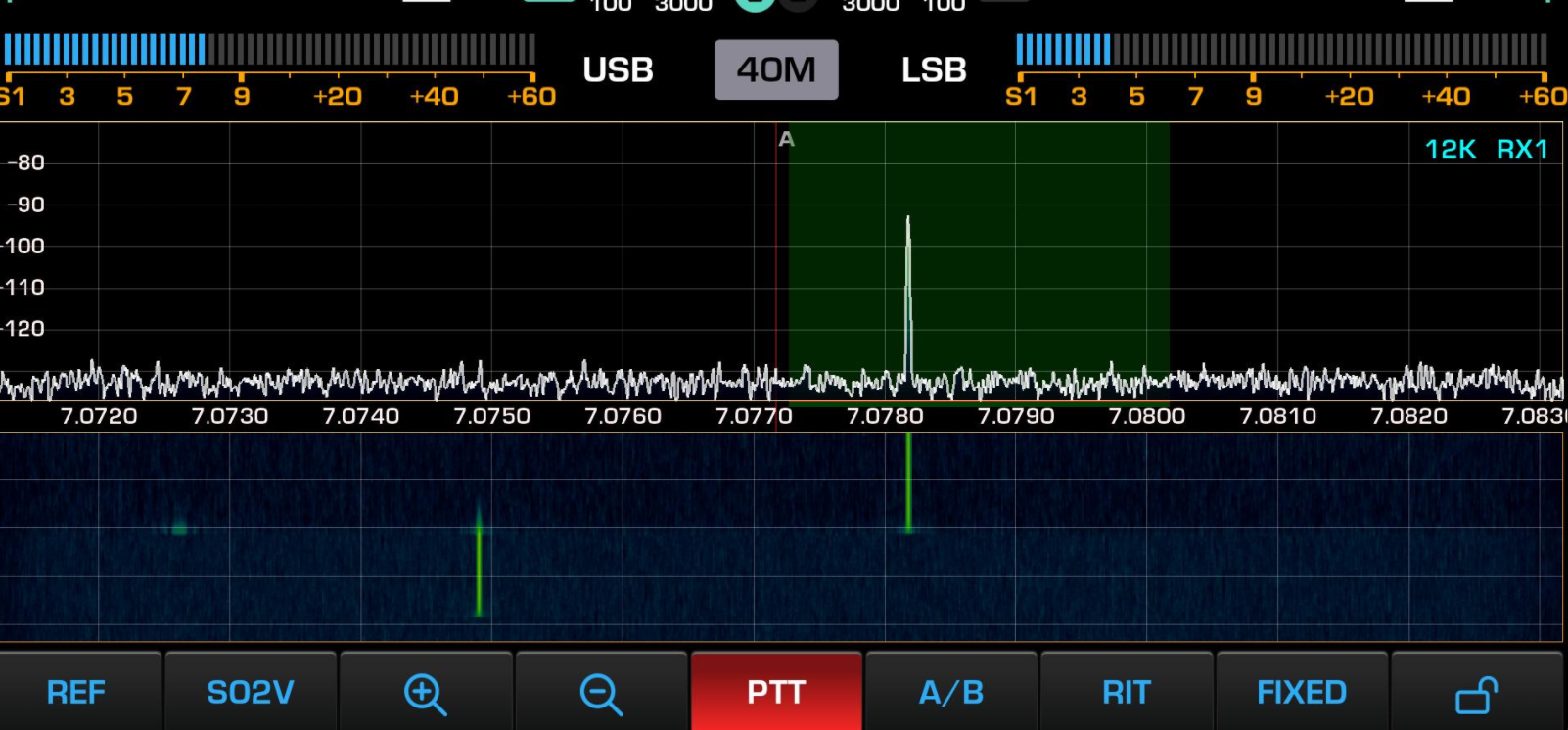This screenshot has width=1568, height=730.
Task: Toggle the padlock lock icon
Action: 1476,693
